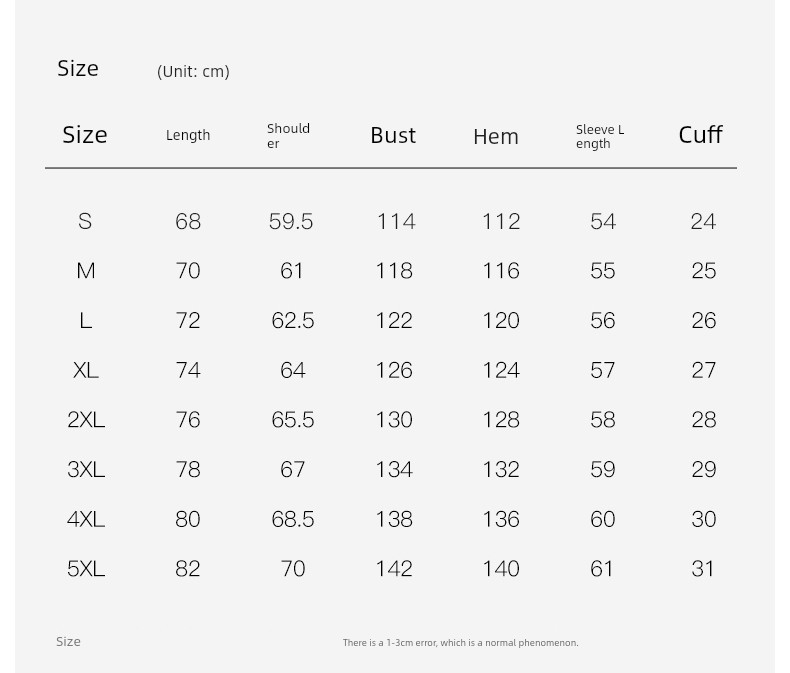The image size is (790, 673).
Task: Select the 2XL size row label
Action: point(86,420)
